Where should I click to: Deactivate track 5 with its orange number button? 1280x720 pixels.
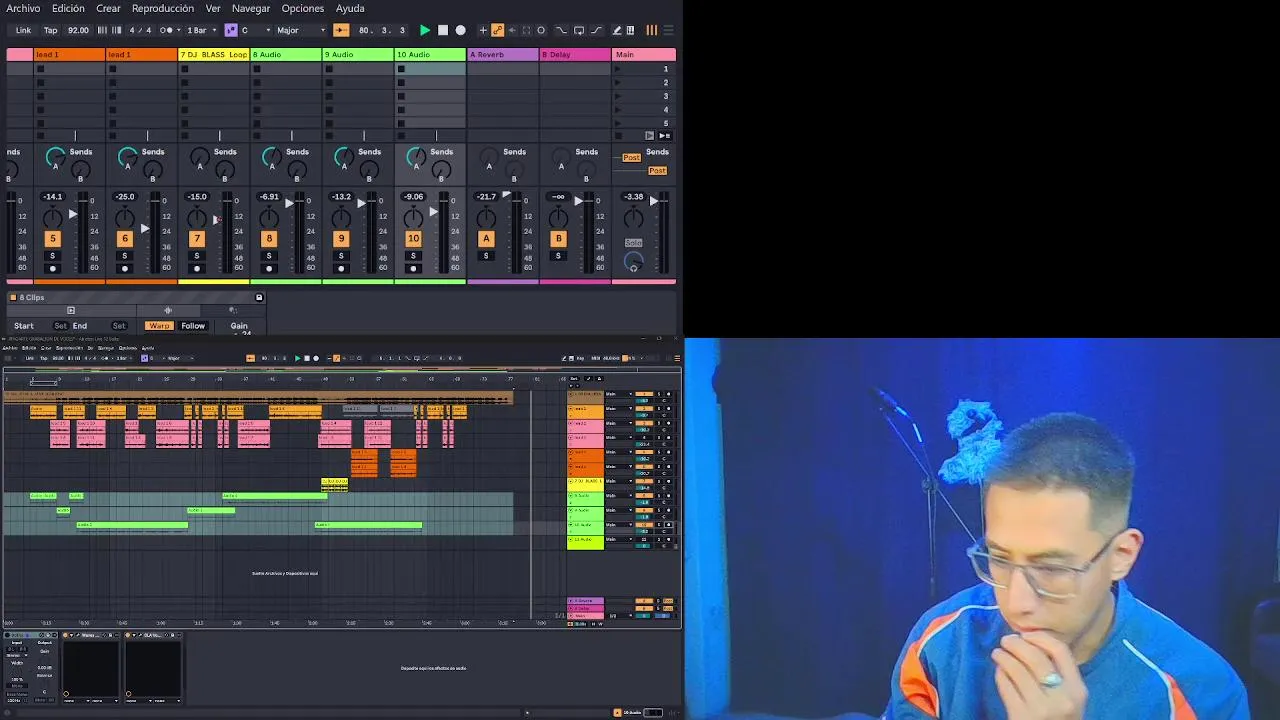pos(53,239)
